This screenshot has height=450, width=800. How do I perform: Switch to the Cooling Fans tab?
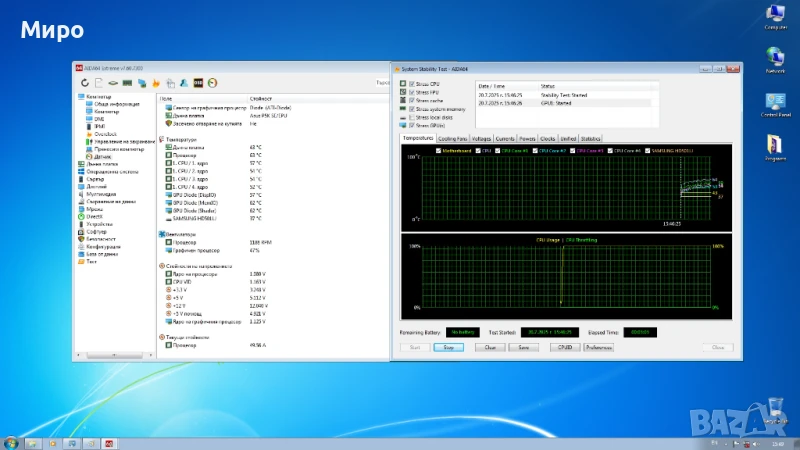pos(452,139)
